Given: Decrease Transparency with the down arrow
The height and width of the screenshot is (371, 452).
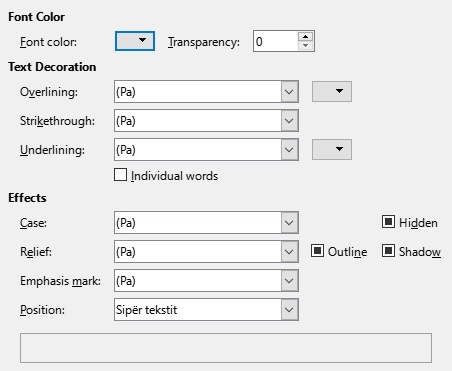Looking at the screenshot, I should 305,46.
